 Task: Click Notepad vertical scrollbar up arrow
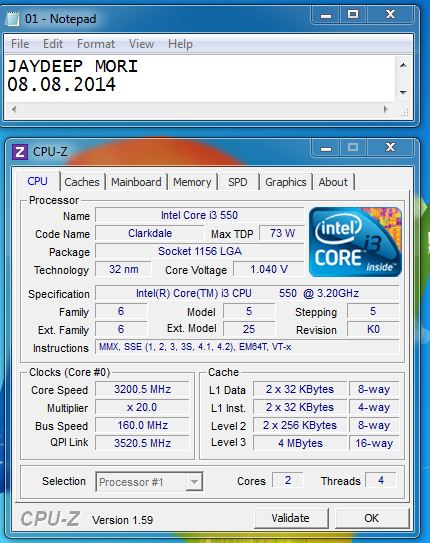403,65
